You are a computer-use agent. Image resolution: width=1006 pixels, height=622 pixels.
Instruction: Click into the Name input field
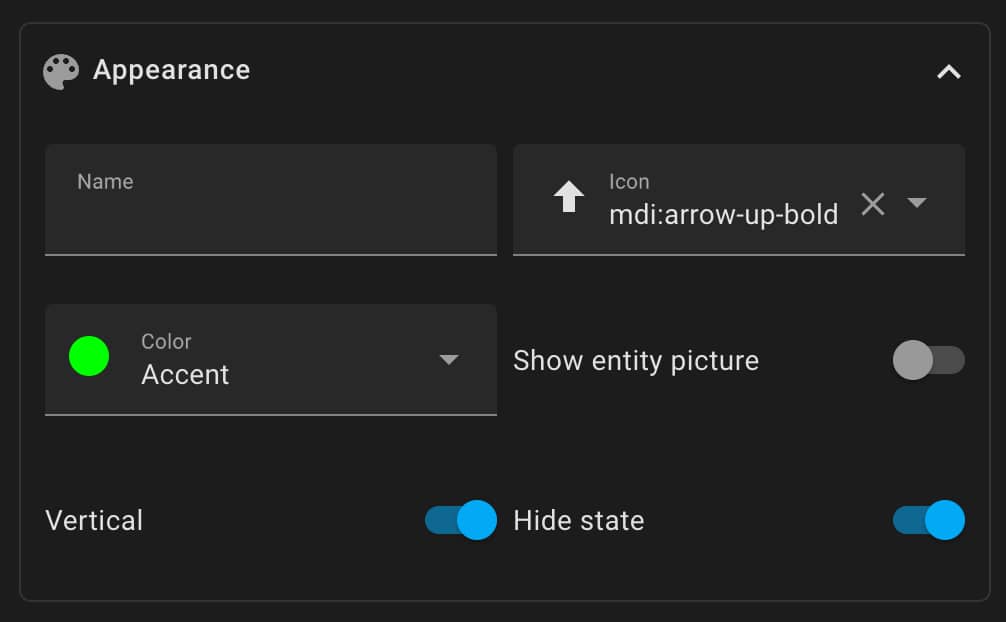(x=271, y=200)
